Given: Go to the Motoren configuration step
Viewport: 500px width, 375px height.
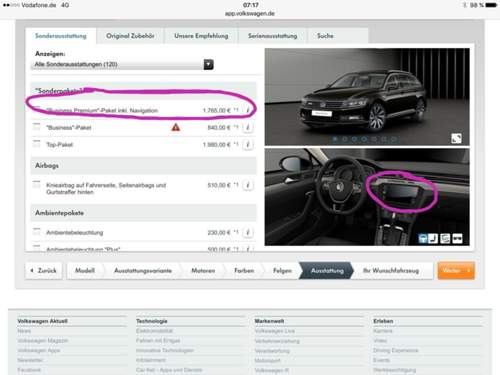Looking at the screenshot, I should coord(203,270).
